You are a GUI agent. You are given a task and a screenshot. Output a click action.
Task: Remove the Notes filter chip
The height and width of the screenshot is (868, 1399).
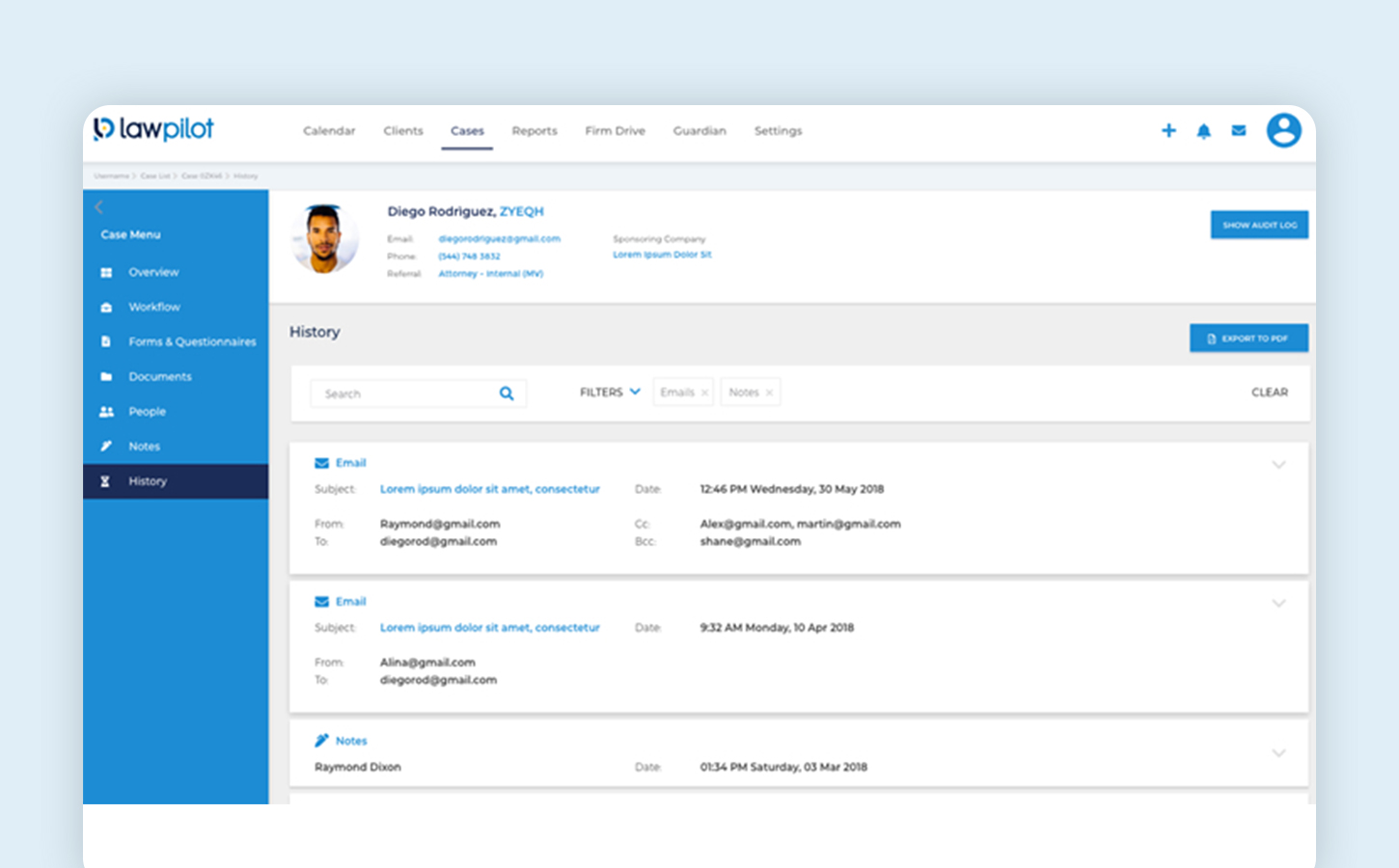(769, 393)
